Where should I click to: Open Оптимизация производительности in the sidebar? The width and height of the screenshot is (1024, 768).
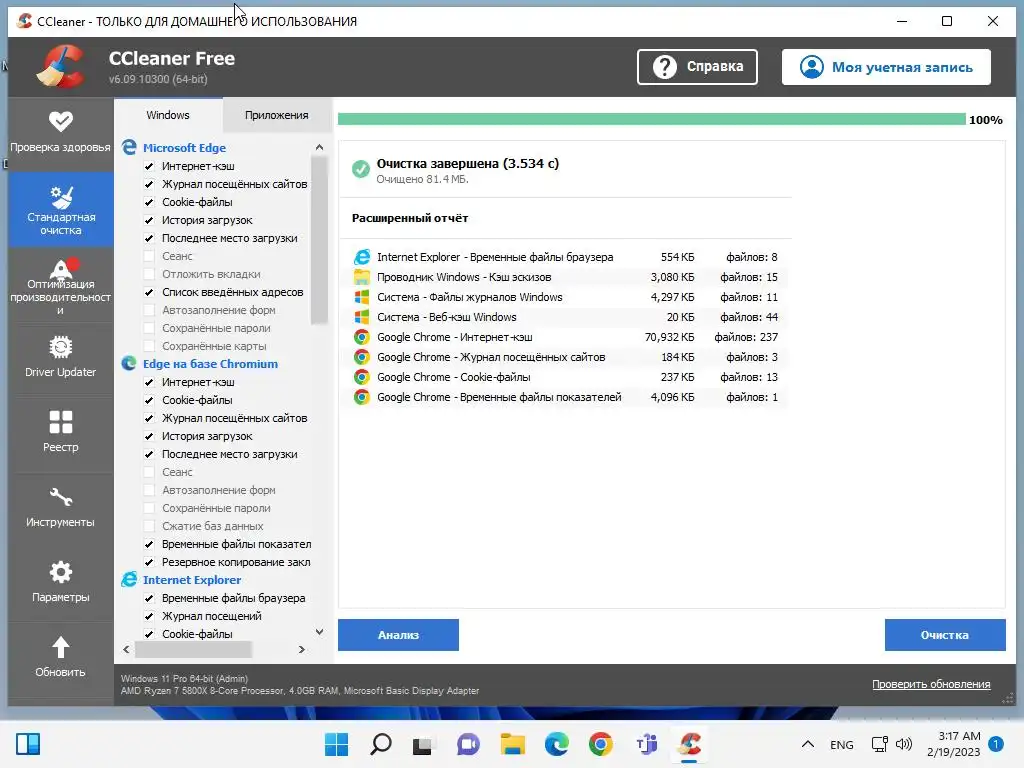click(60, 285)
